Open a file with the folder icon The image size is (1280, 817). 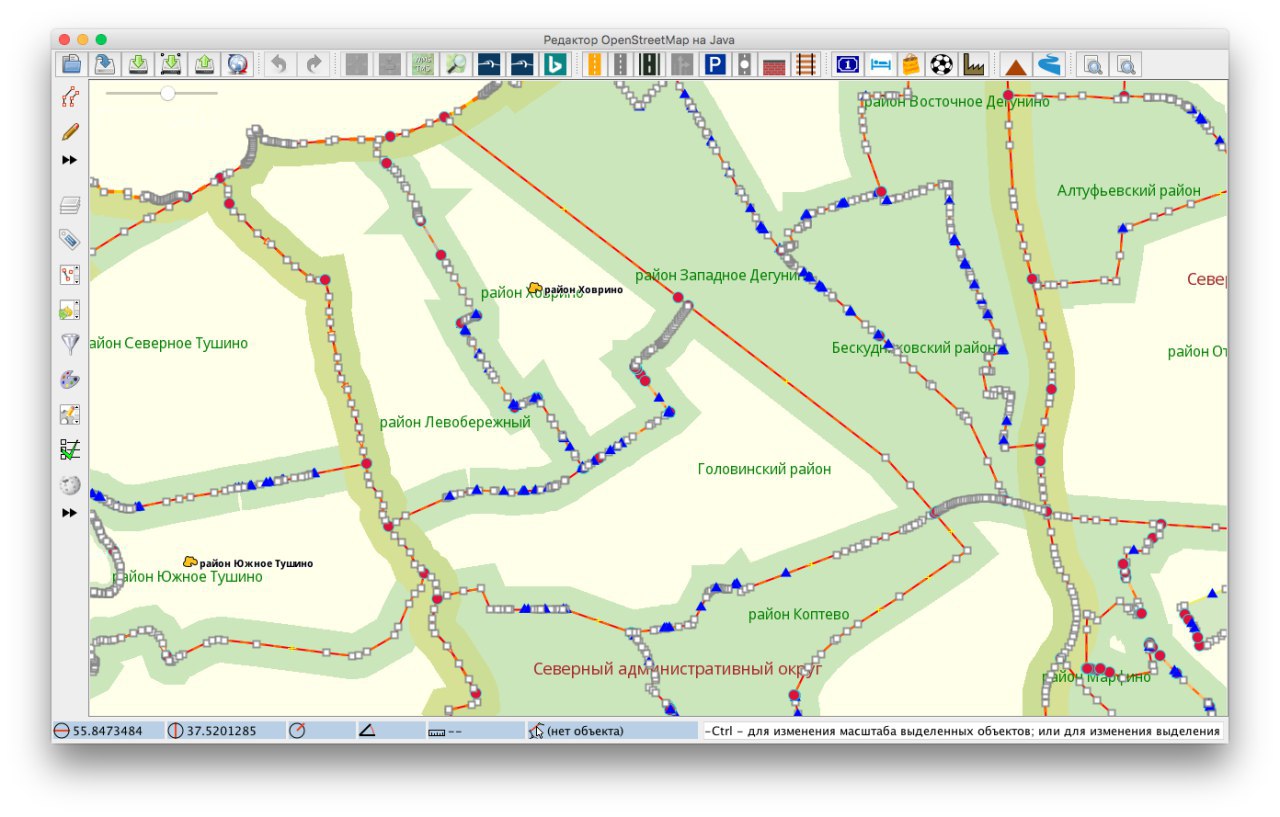pyautogui.click(x=71, y=64)
